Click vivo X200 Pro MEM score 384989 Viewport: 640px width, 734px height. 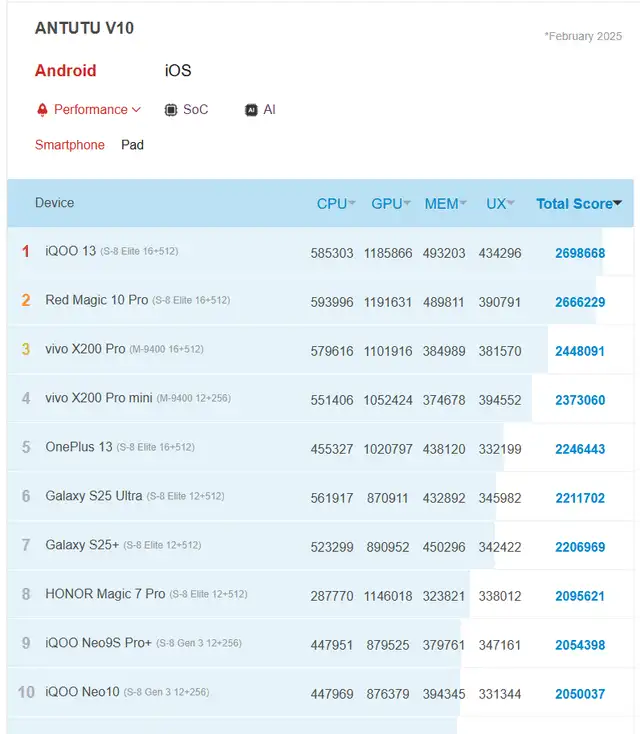(x=444, y=351)
